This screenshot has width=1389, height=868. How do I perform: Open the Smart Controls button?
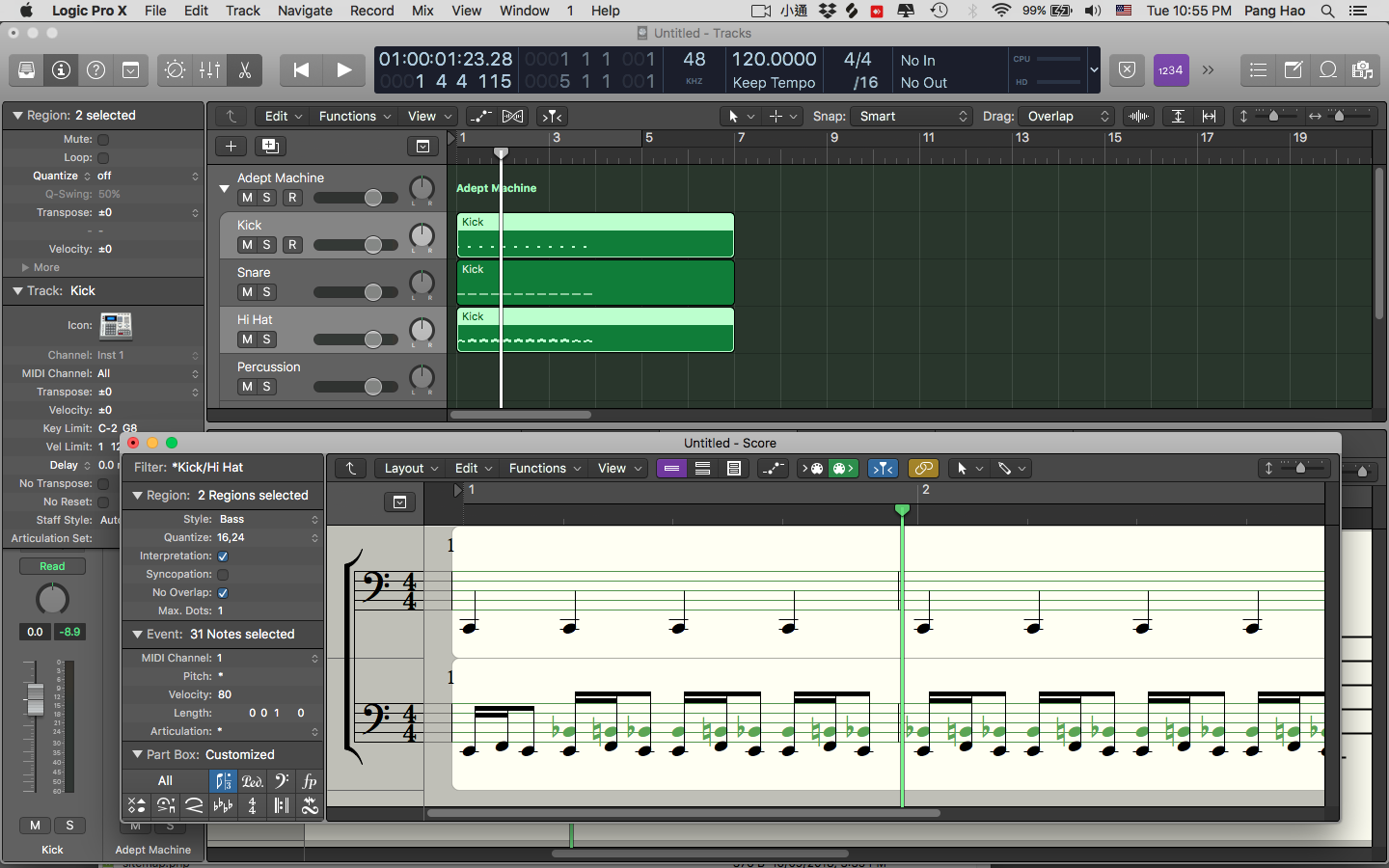coord(175,70)
